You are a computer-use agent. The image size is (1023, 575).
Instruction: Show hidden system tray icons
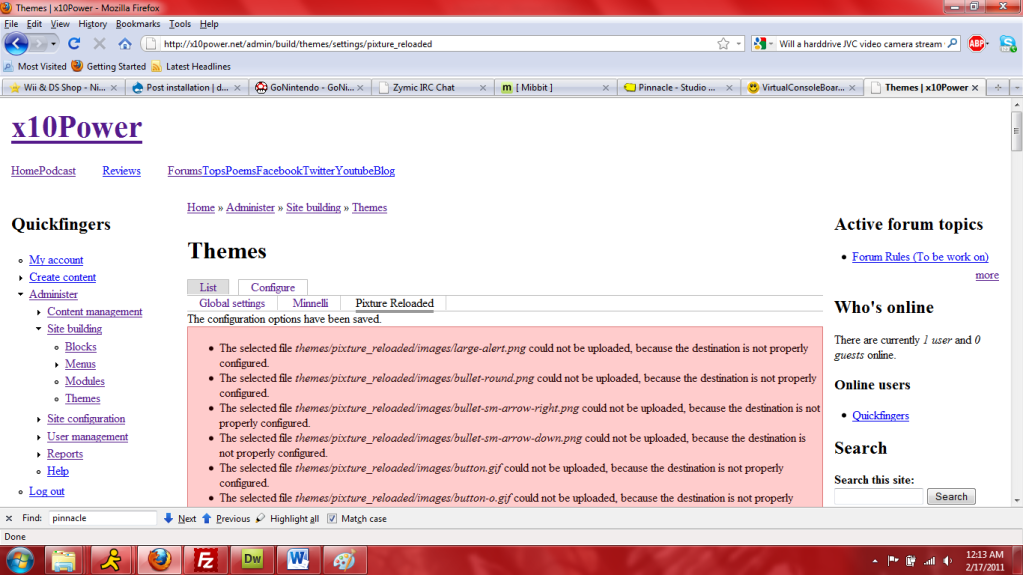[x=875, y=561]
